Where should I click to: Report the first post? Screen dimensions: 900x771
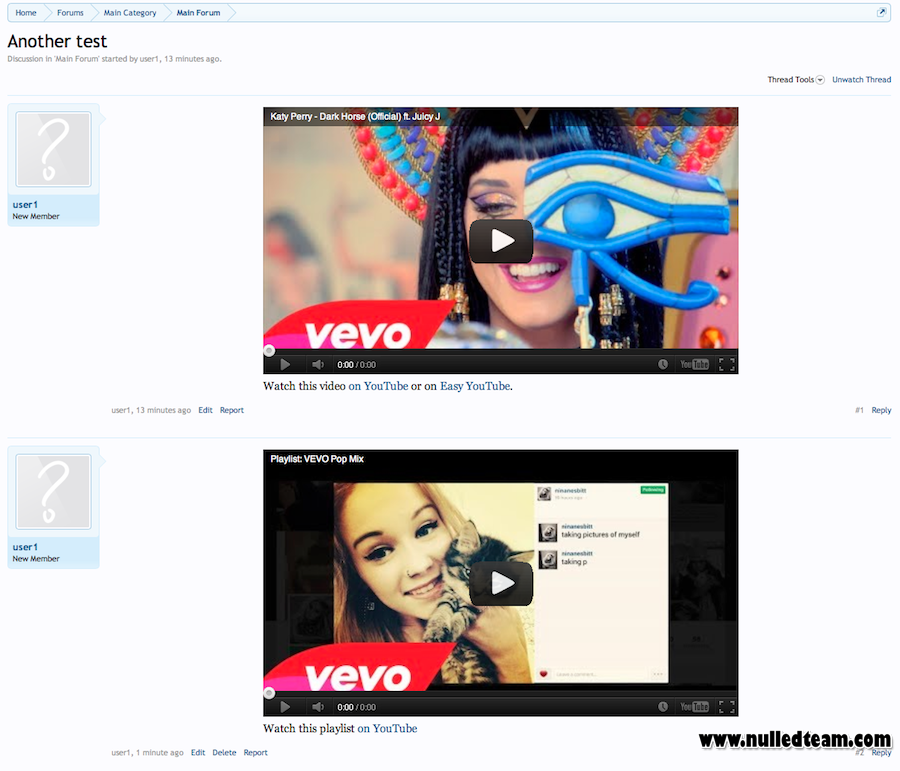pyautogui.click(x=232, y=410)
